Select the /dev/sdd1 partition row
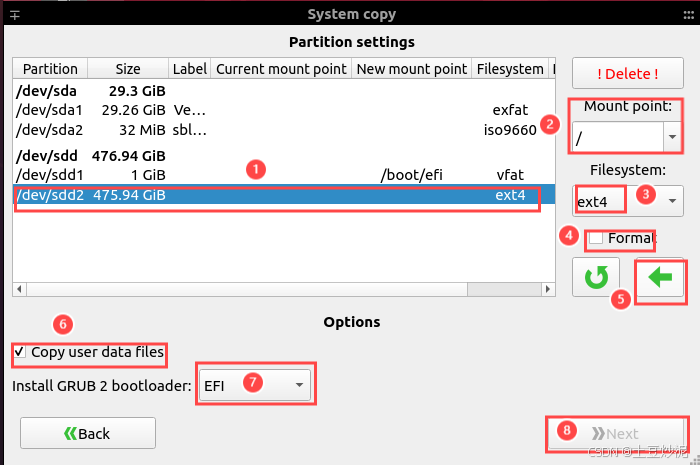Viewport: 700px width, 465px height. pos(284,175)
